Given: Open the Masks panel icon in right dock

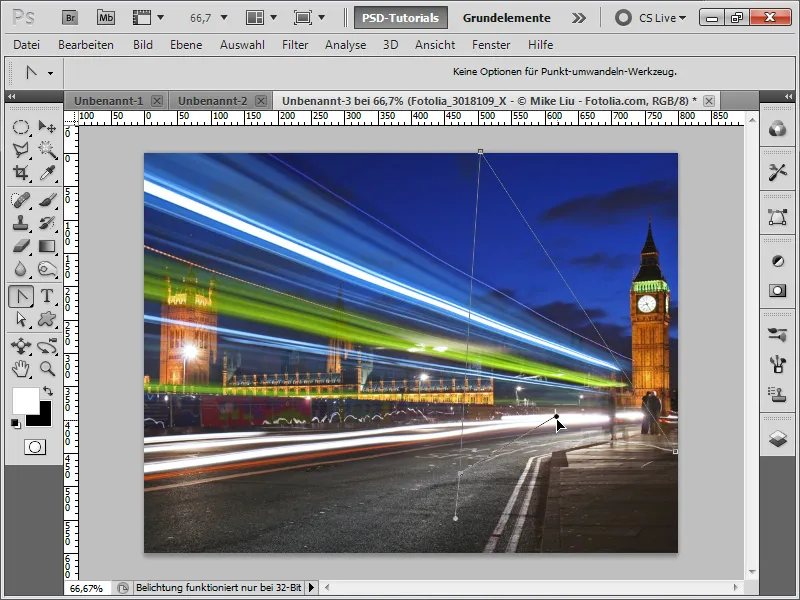Looking at the screenshot, I should 778,290.
